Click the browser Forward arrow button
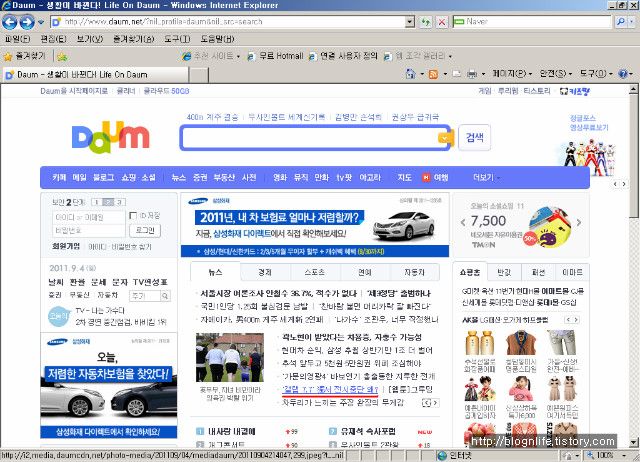The width and height of the screenshot is (640, 462). (x=27, y=22)
